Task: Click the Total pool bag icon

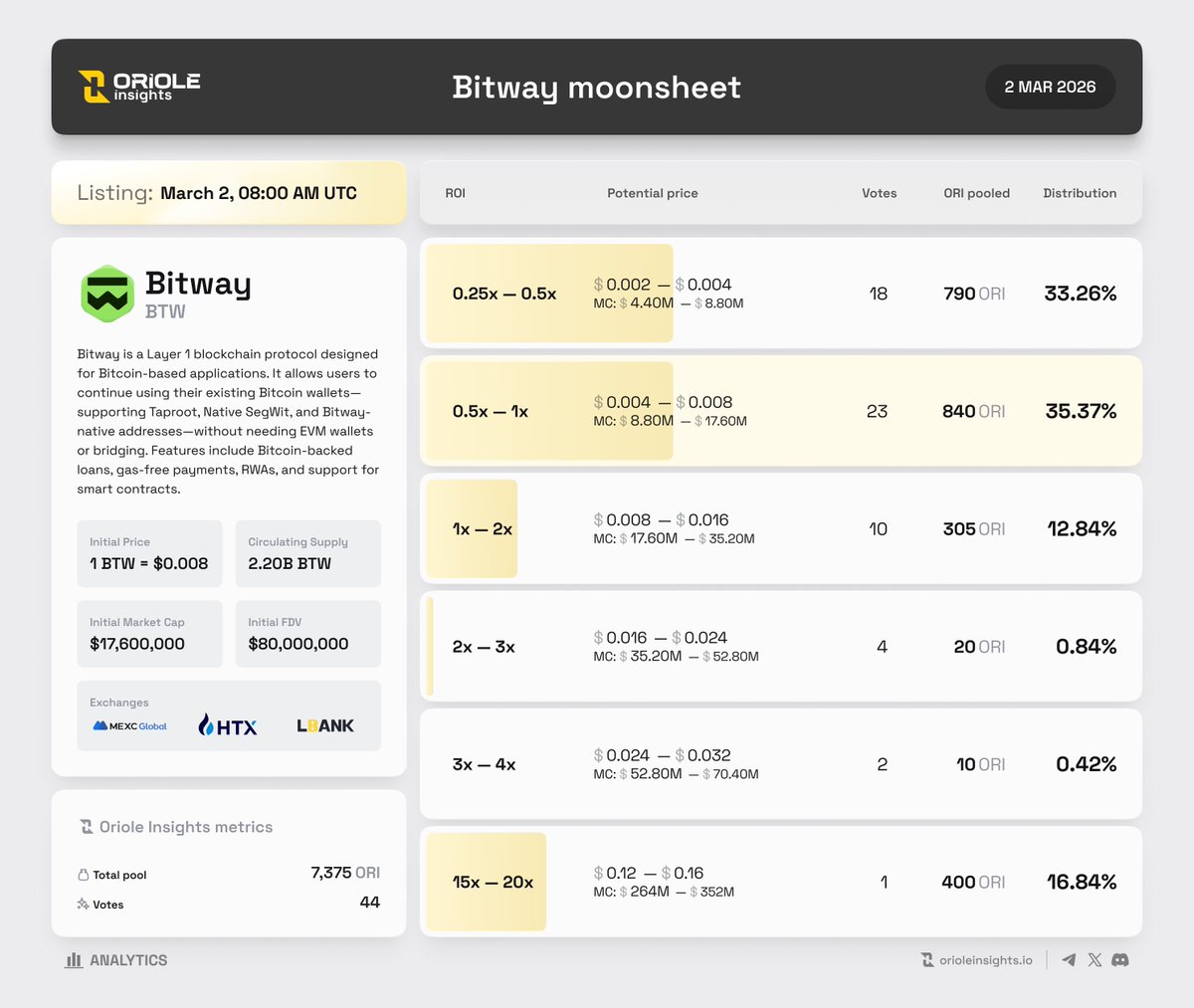Action: [84, 875]
